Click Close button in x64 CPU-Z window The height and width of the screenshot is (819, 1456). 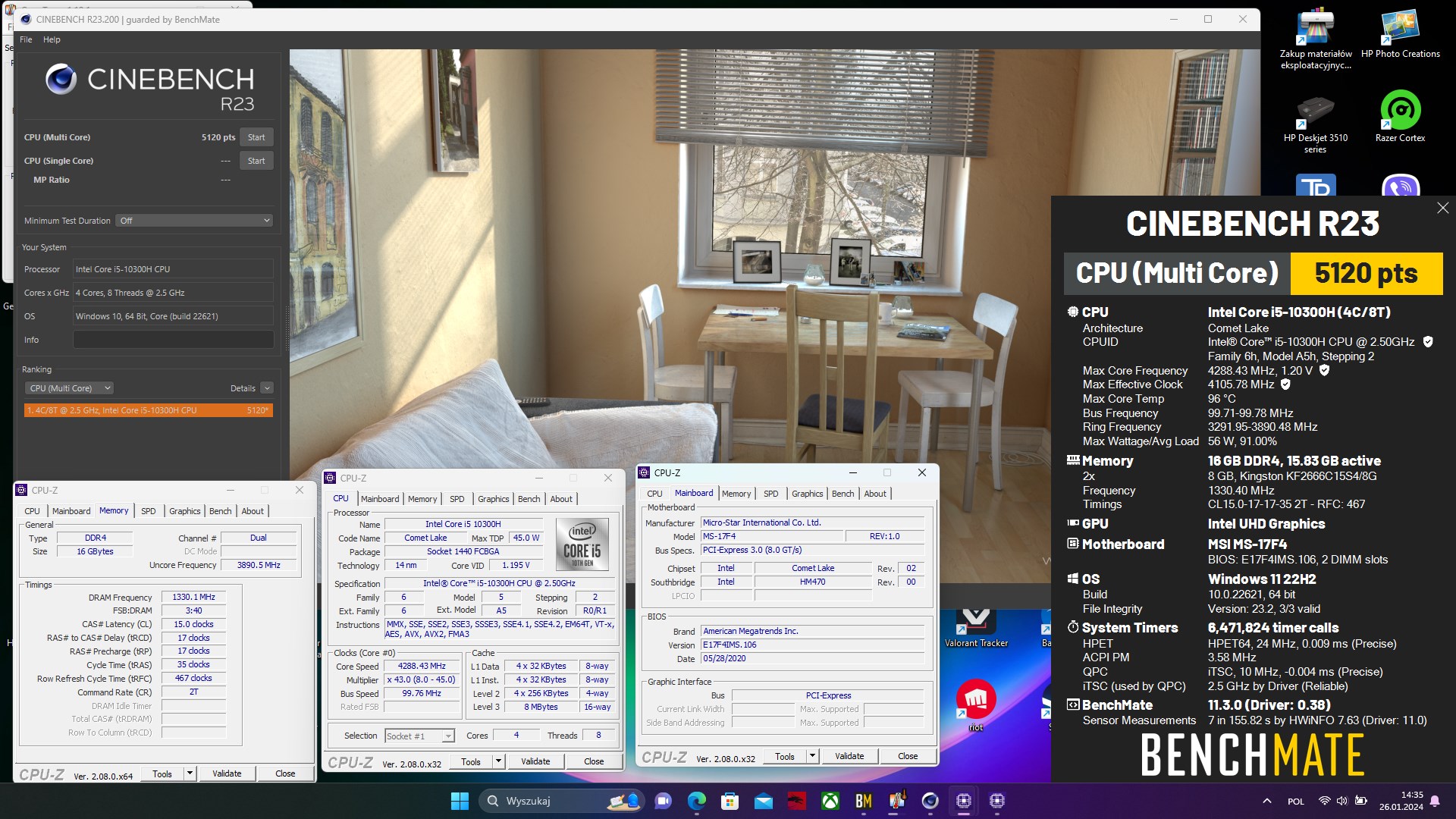pyautogui.click(x=285, y=774)
